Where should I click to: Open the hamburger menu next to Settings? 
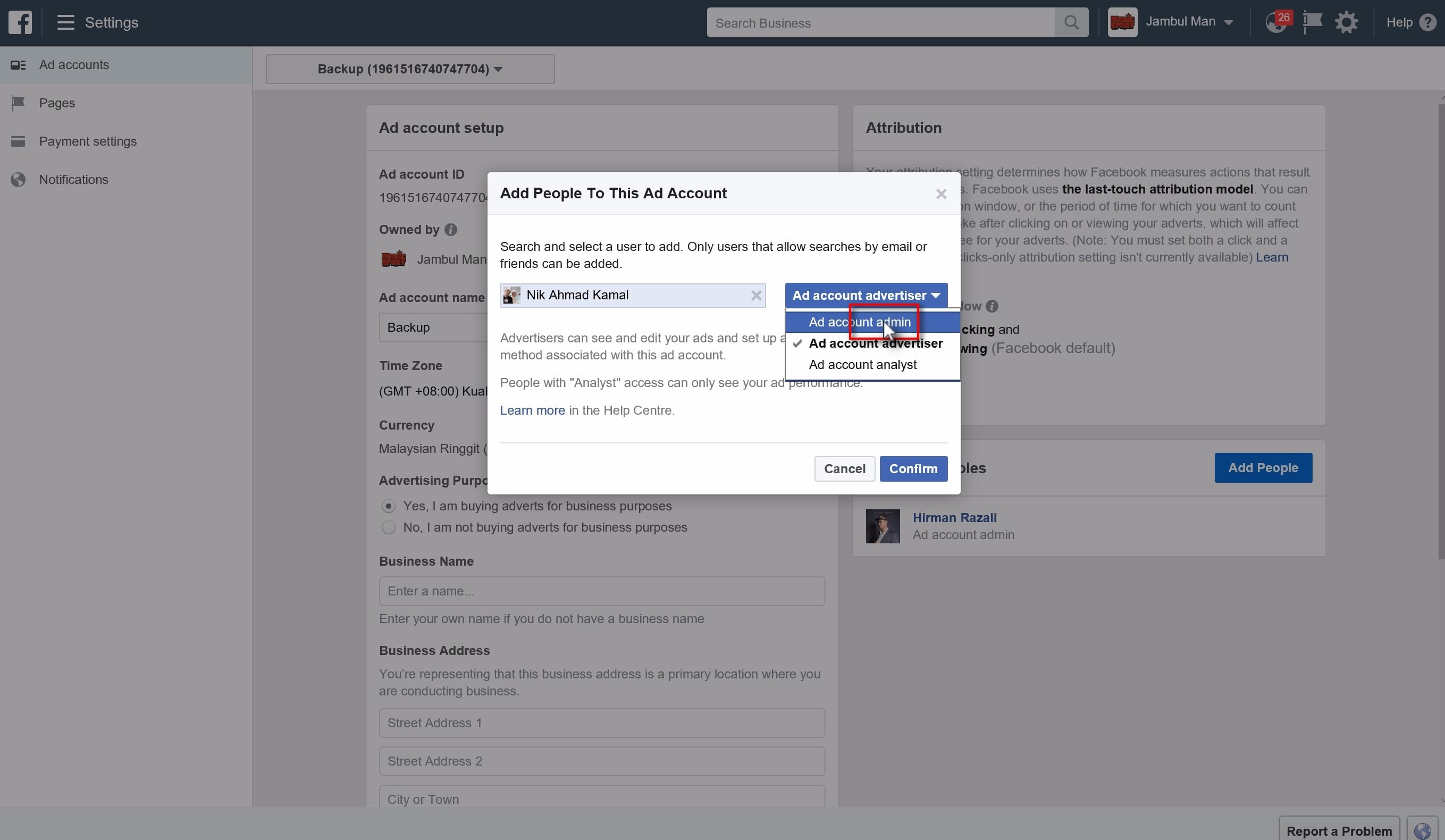coord(65,22)
